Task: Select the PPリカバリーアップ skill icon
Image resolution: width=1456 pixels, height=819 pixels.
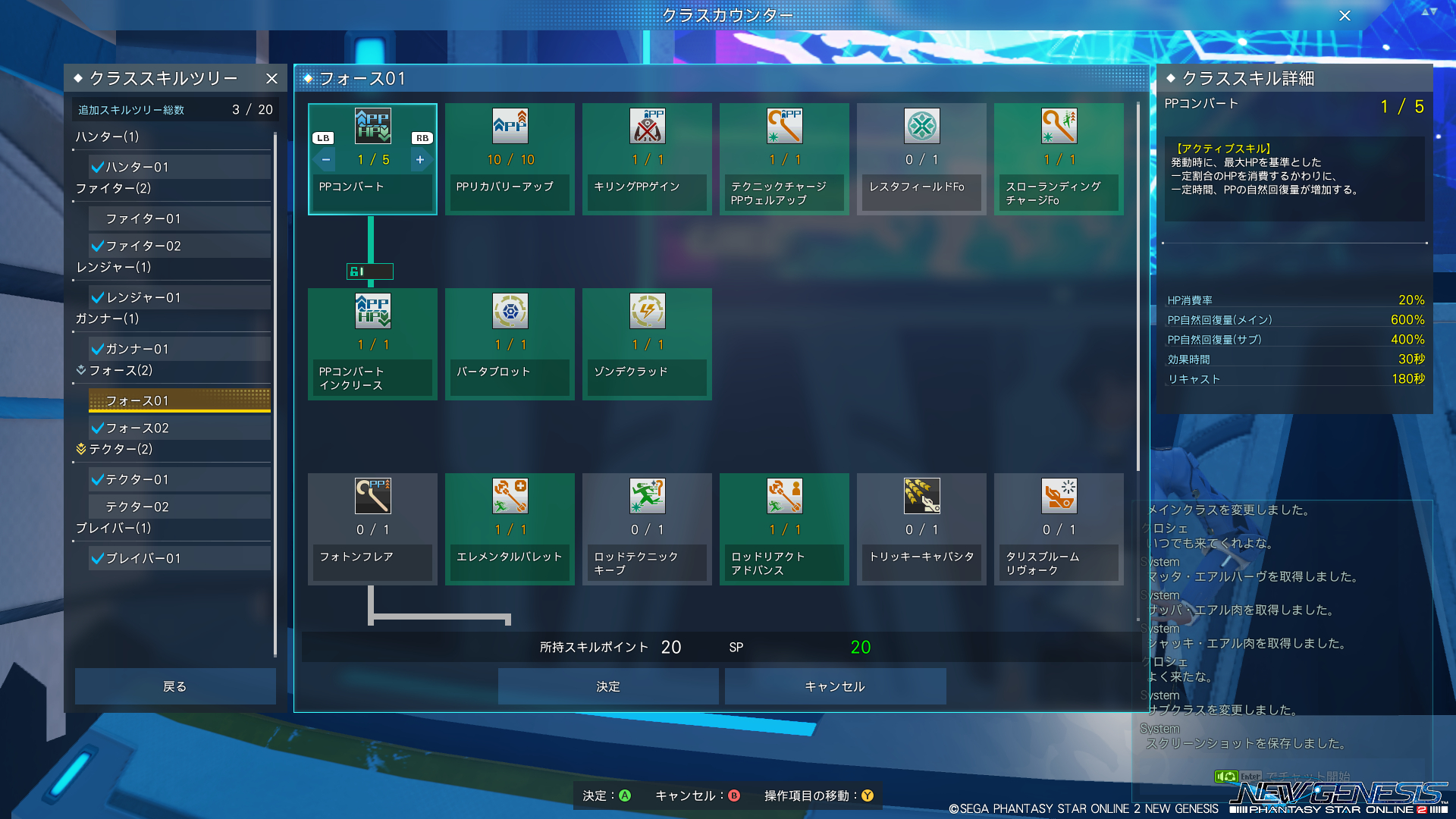Action: (x=510, y=126)
